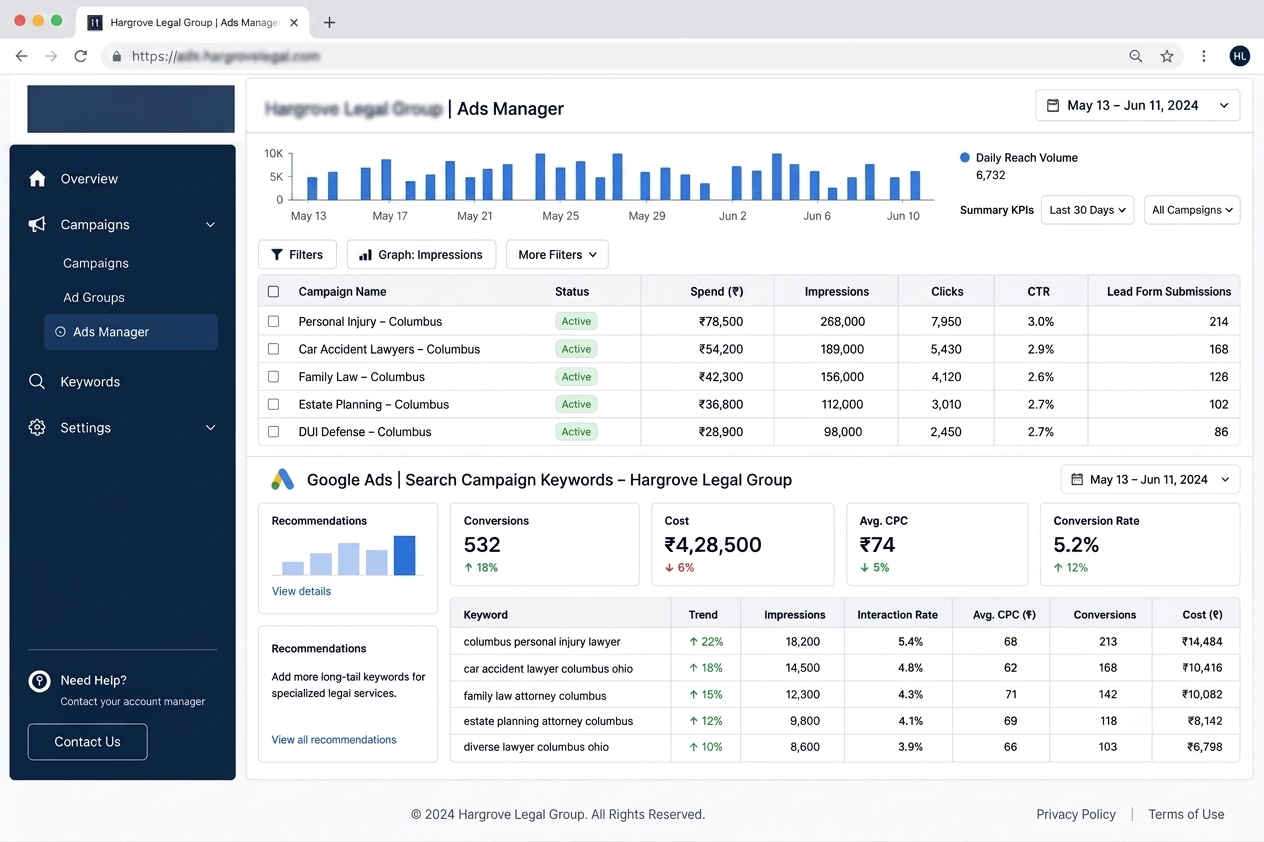Image resolution: width=1264 pixels, height=842 pixels.
Task: Click the Conversions 532 KPI card
Action: point(545,544)
